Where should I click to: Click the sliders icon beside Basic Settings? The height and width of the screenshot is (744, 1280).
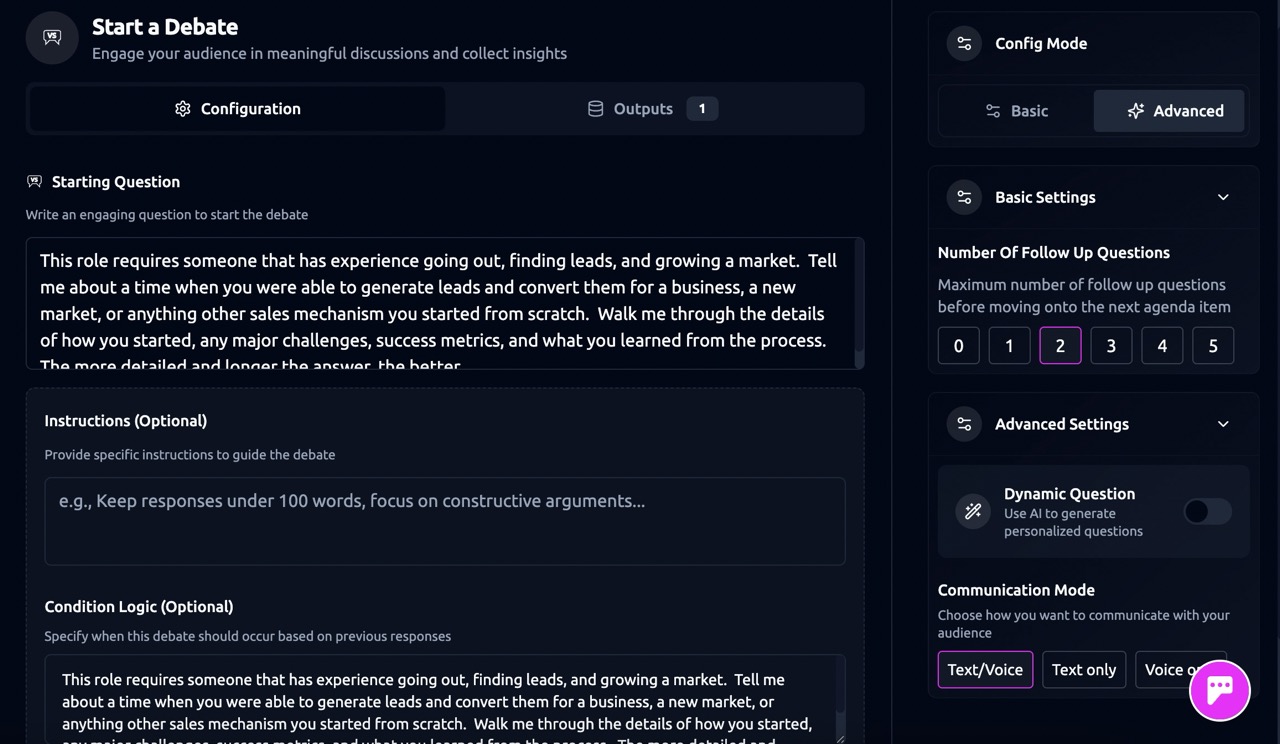964,198
